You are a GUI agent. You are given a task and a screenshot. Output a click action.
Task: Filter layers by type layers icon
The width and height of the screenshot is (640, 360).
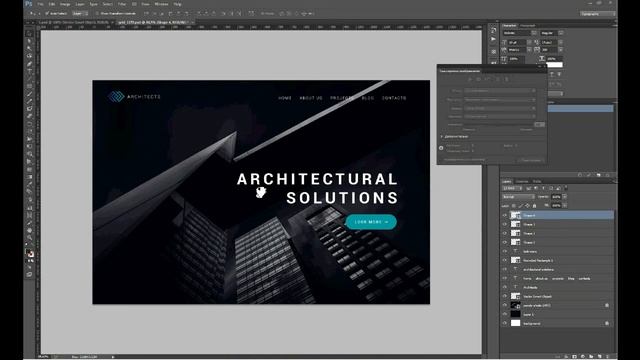pyautogui.click(x=543, y=188)
